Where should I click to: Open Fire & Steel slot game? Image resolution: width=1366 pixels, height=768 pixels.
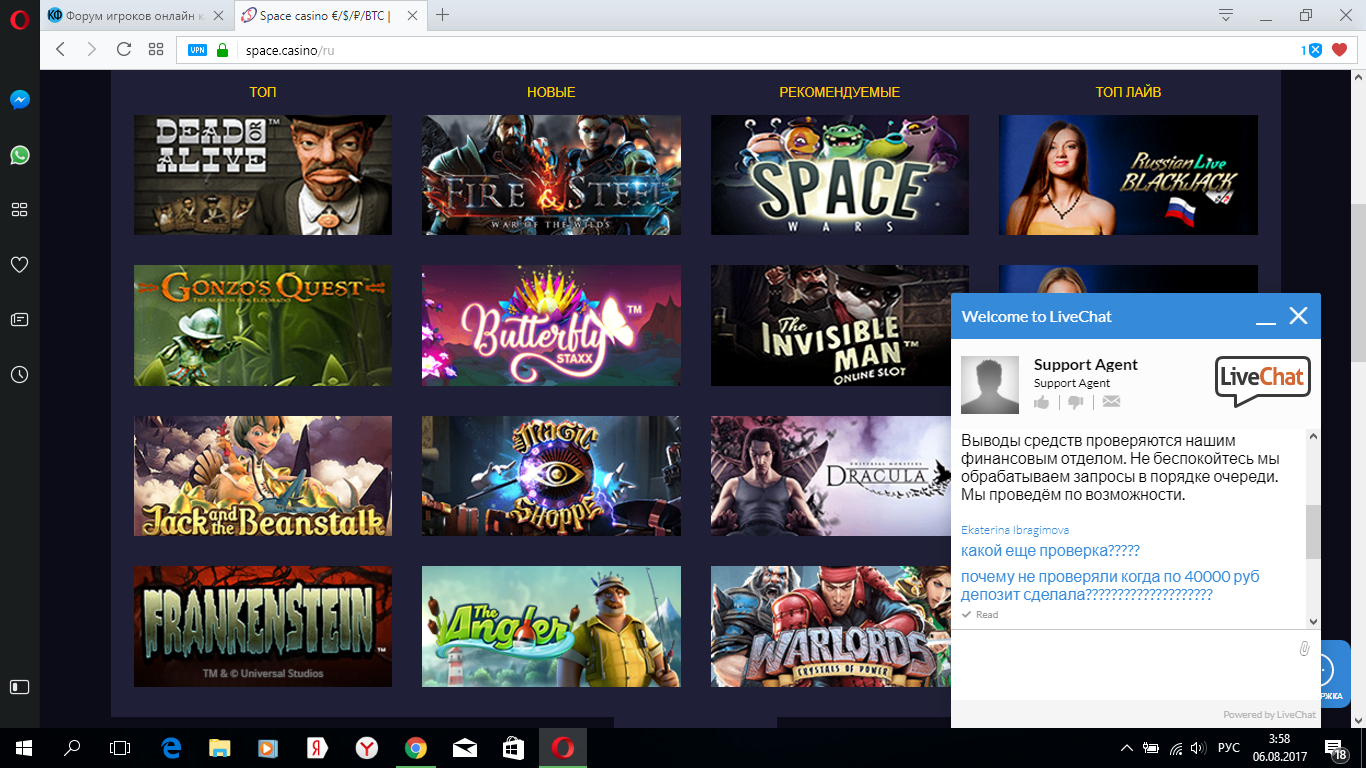point(551,175)
